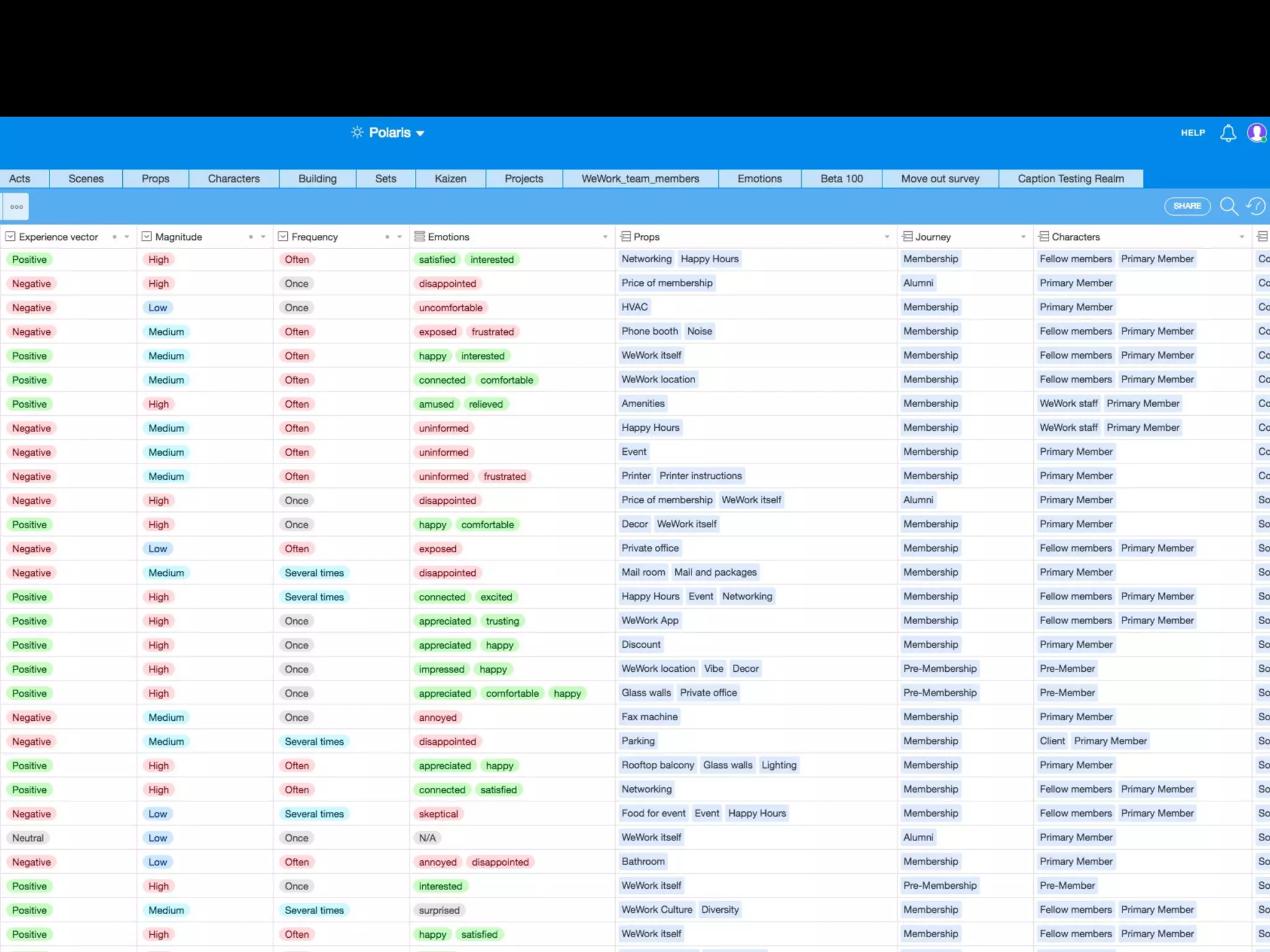Open the Props column dropdown arrow
Image resolution: width=1270 pixels, height=952 pixels.
coord(887,237)
